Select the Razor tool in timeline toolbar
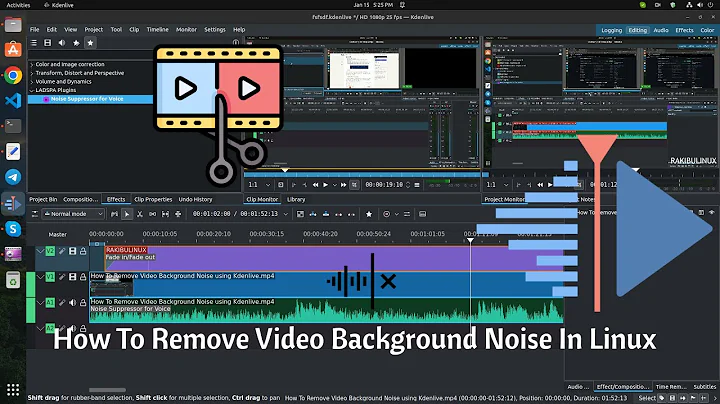The height and width of the screenshot is (404, 720). coord(140,214)
